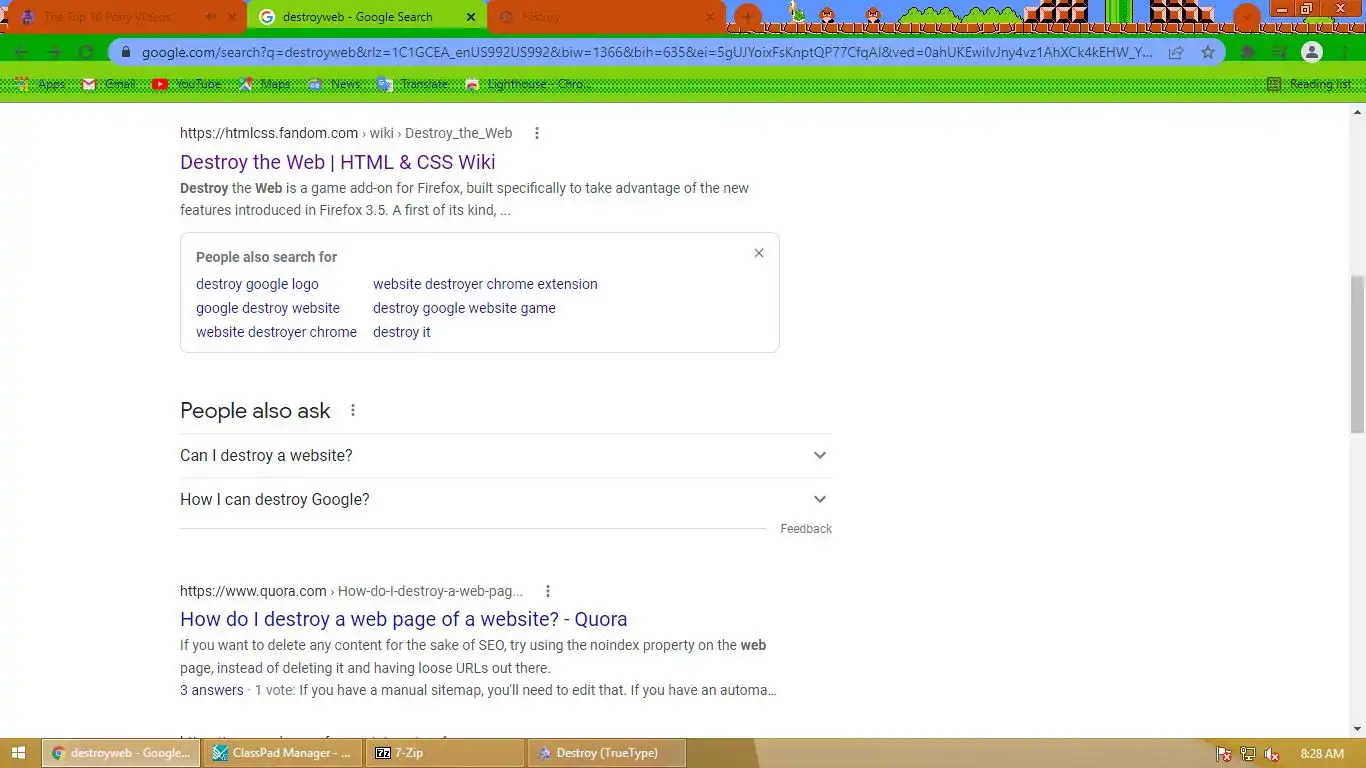The width and height of the screenshot is (1366, 768).
Task: Open Quora 'How do I destroy a web page' result
Action: click(404, 619)
